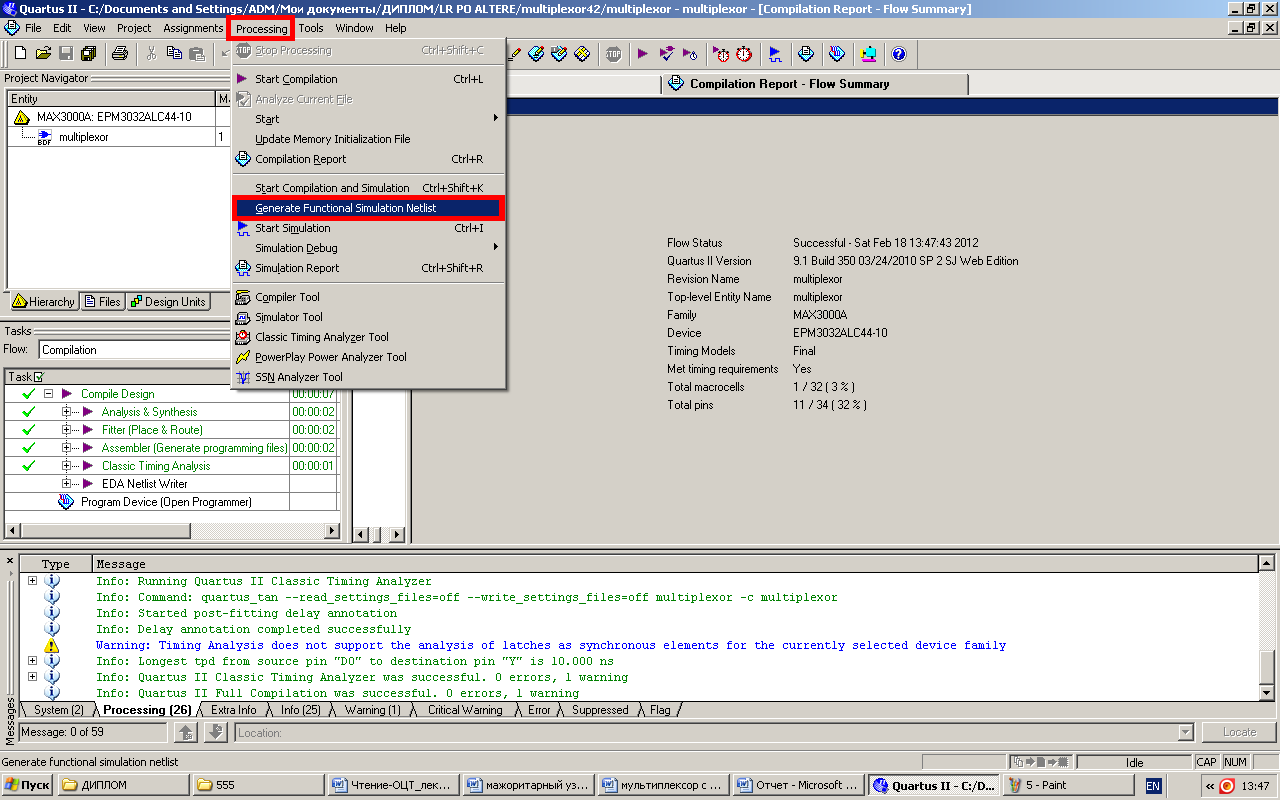
Task: Click the Copy toolbar icon
Action: tap(174, 53)
